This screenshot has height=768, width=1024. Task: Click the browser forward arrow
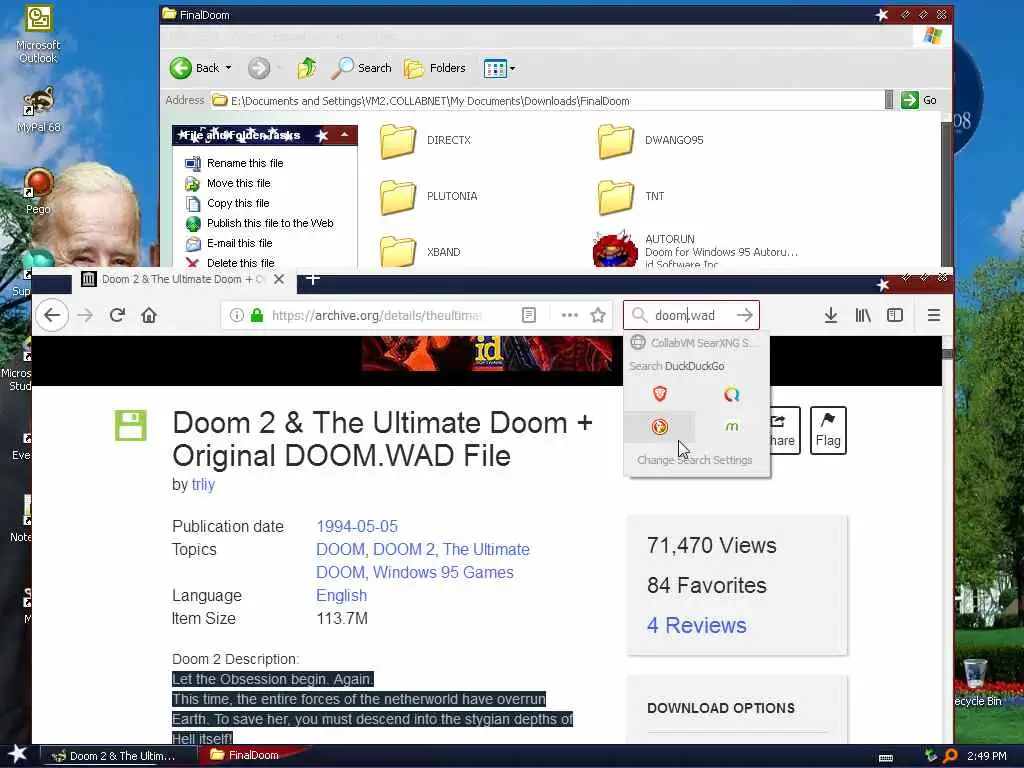tap(85, 315)
